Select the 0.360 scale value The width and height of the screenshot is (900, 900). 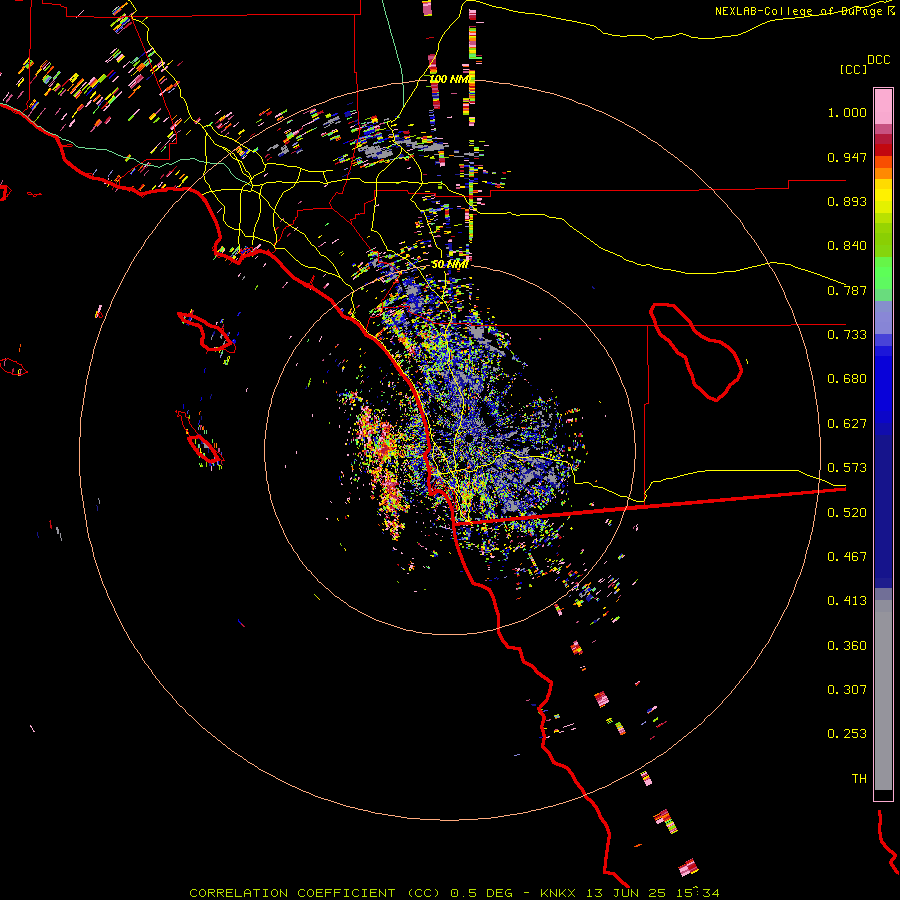(x=847, y=646)
